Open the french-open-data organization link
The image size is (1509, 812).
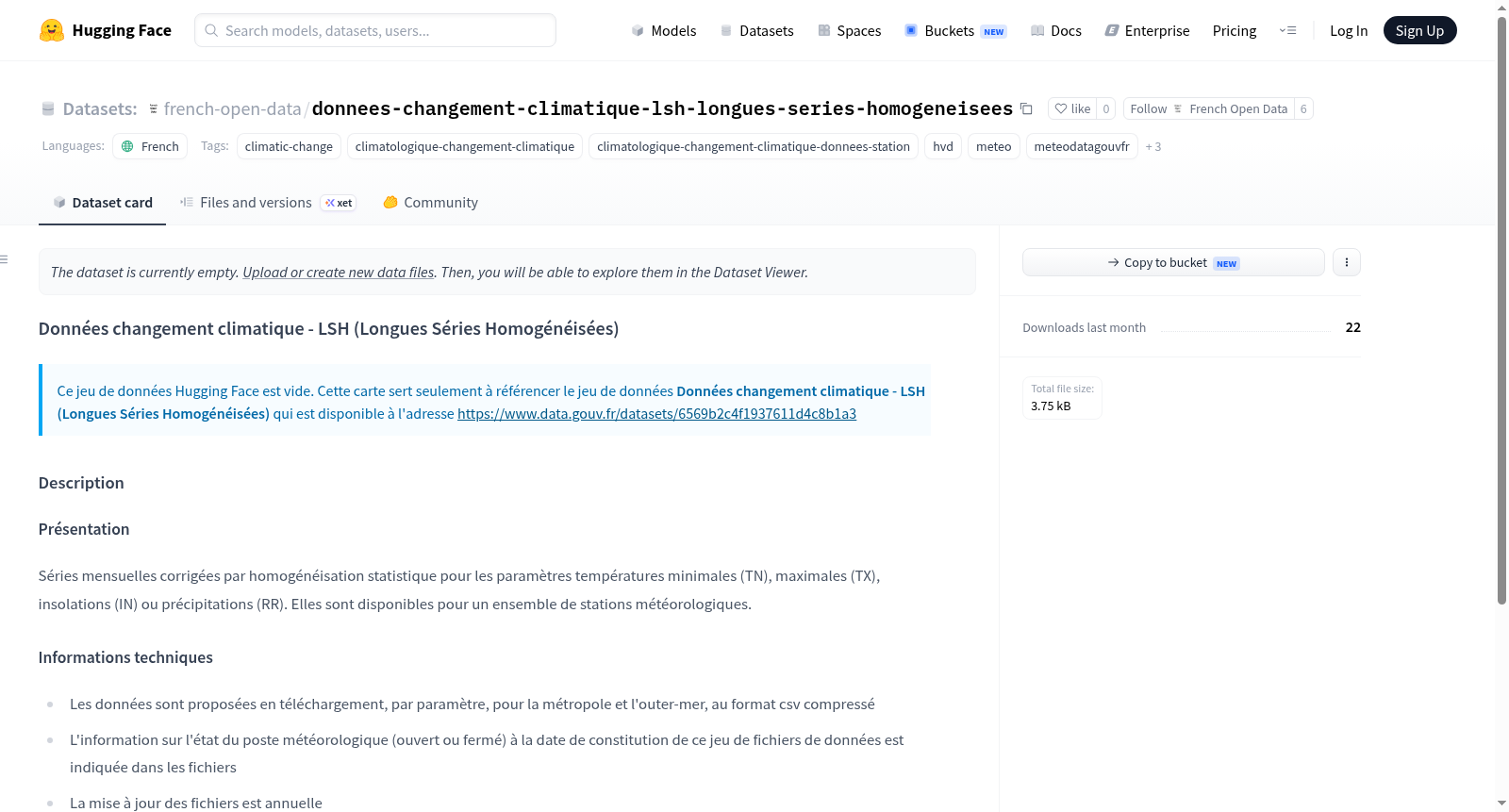point(232,108)
